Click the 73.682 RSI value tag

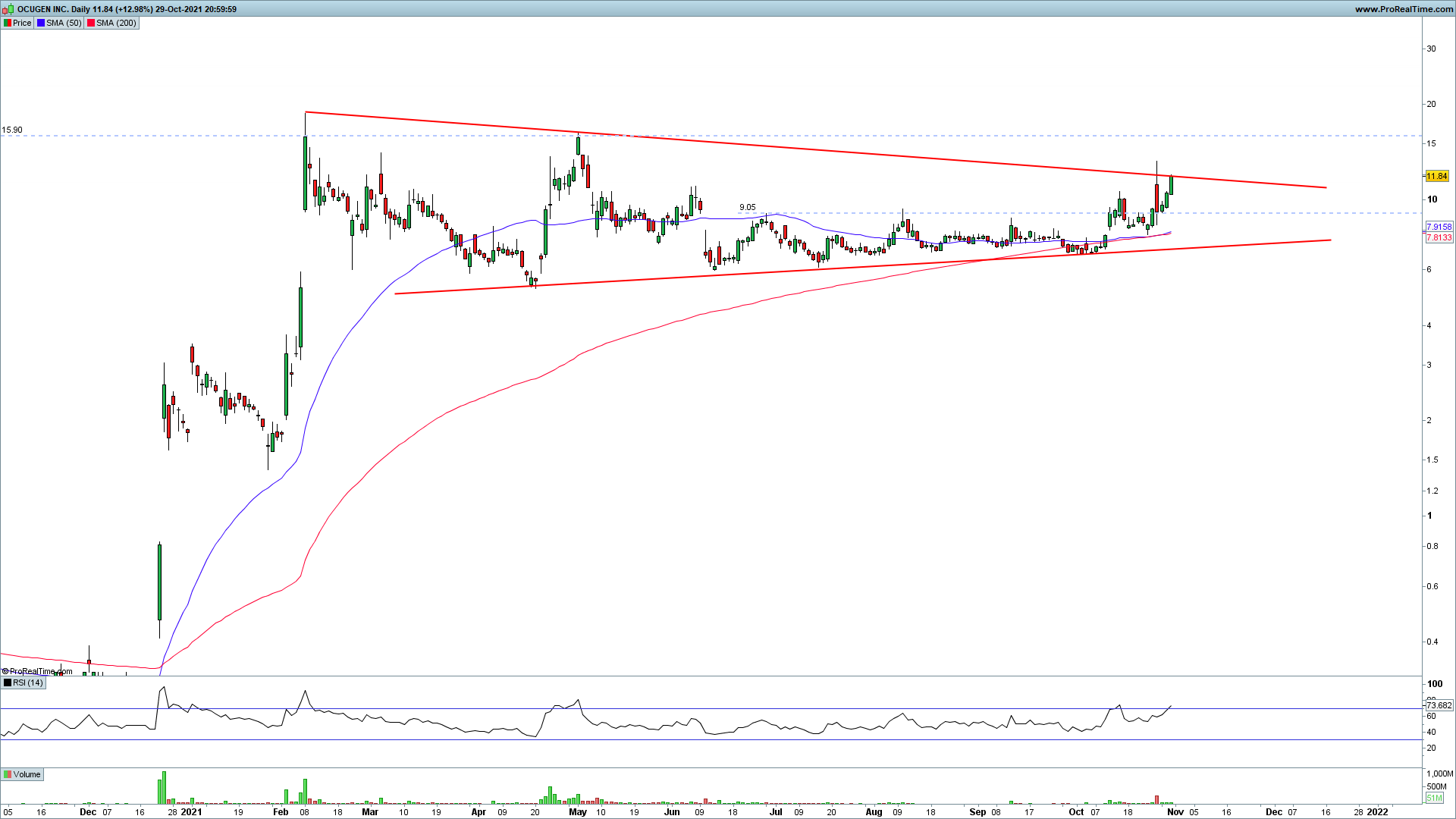pos(1439,705)
